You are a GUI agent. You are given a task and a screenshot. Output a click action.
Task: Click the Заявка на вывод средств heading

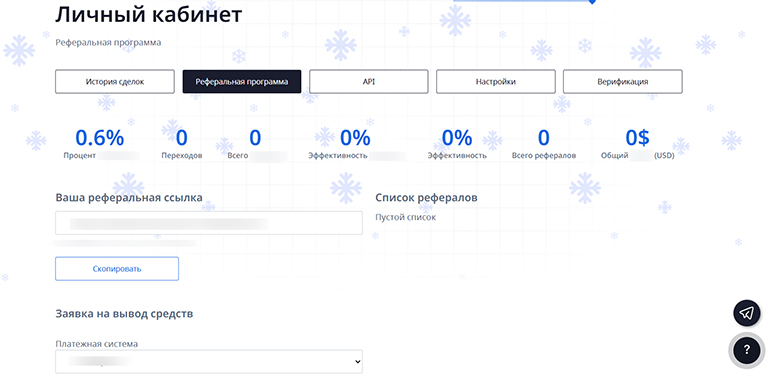tap(124, 314)
